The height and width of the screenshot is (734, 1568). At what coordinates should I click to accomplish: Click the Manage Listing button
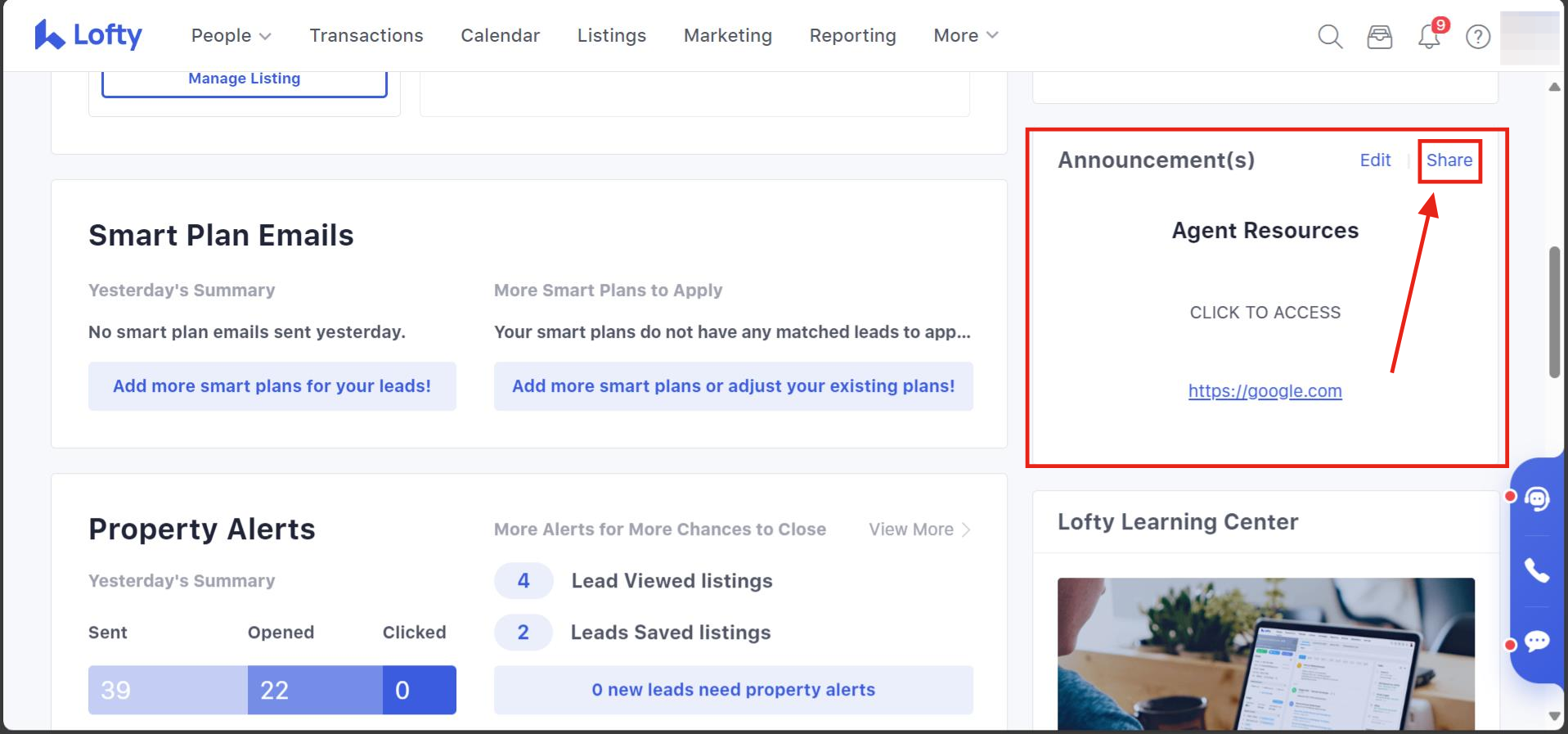coord(244,80)
